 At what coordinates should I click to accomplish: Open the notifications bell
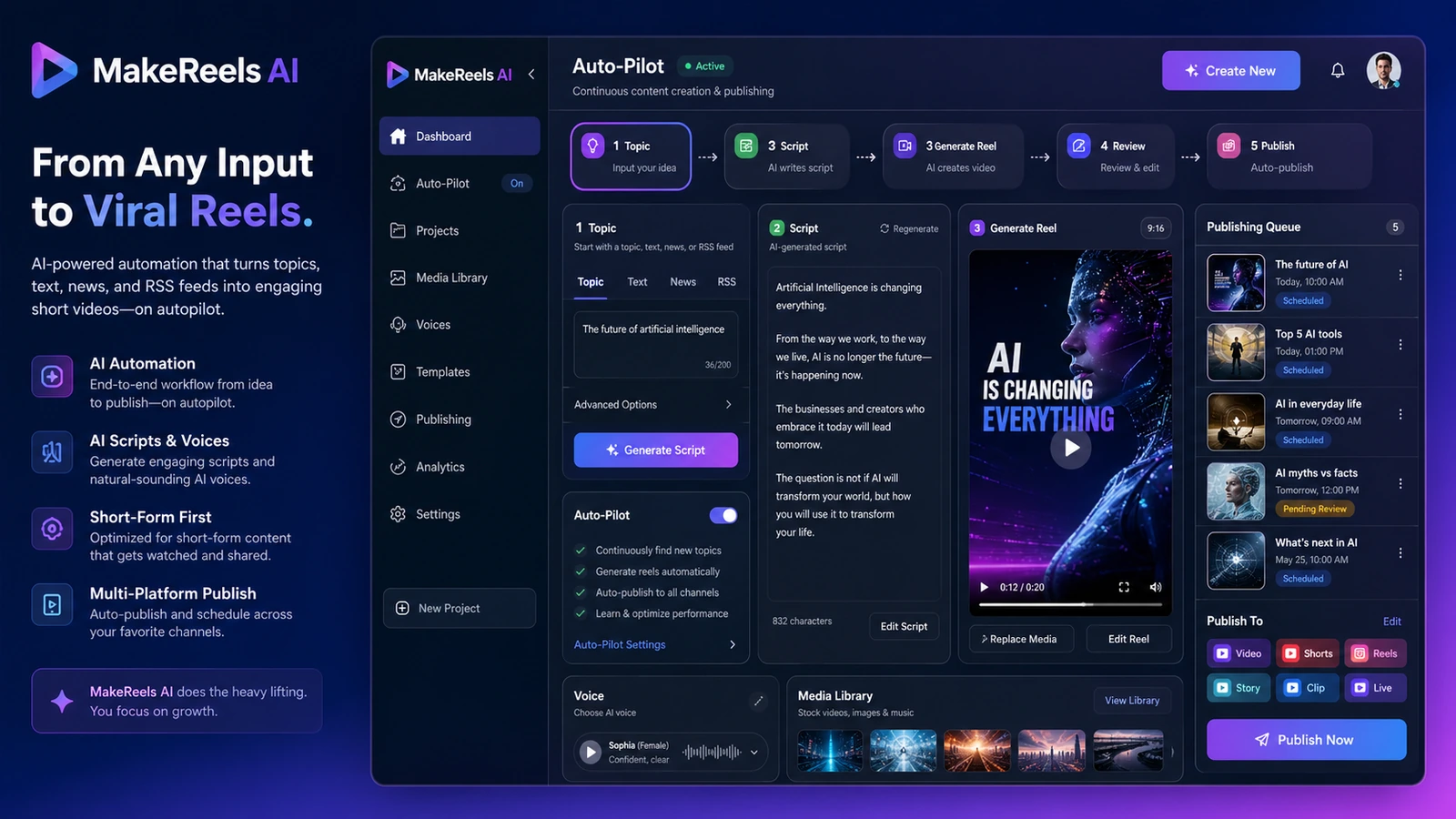[1338, 70]
